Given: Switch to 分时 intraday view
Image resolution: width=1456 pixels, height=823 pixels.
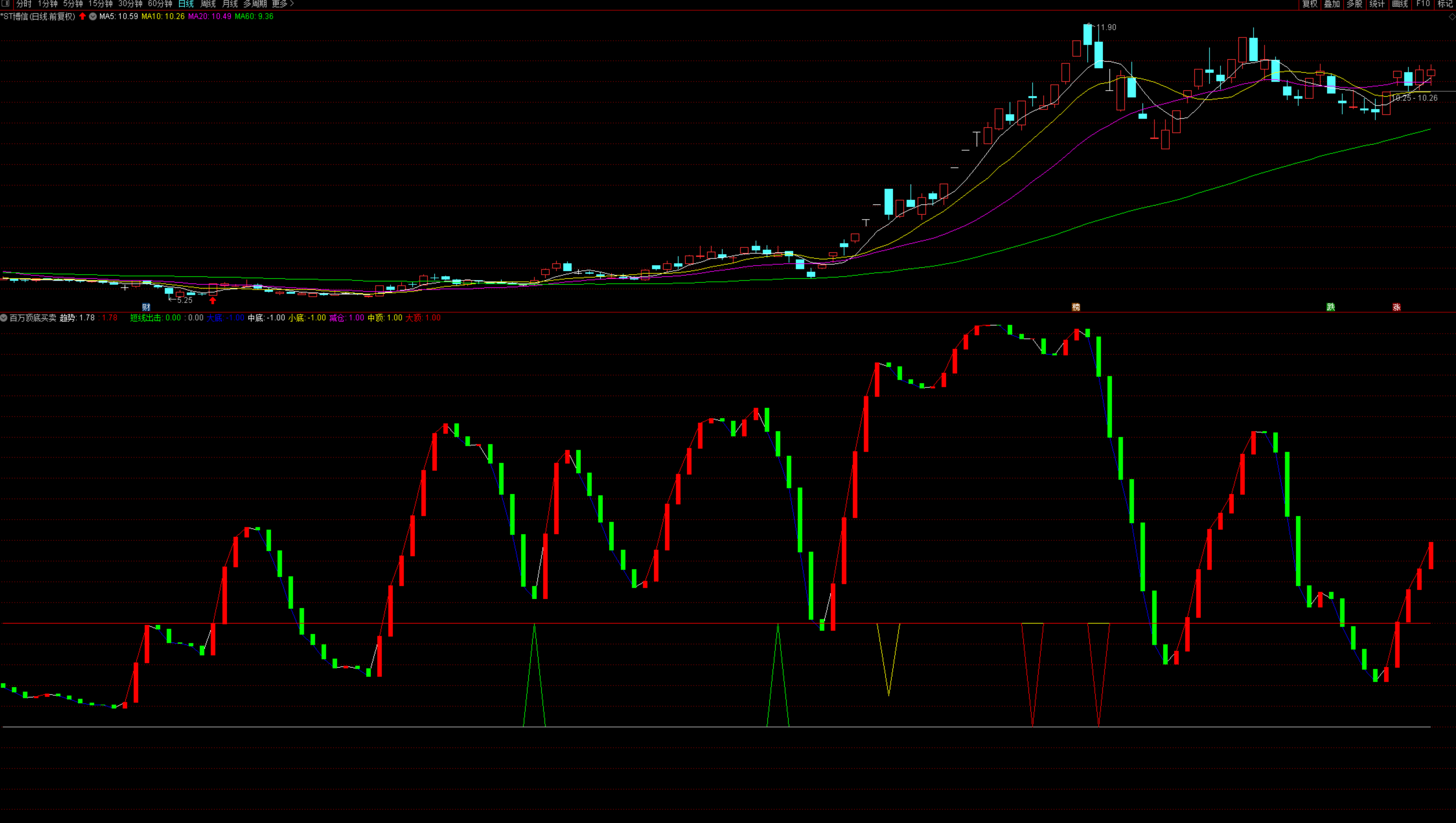Looking at the screenshot, I should (24, 4).
